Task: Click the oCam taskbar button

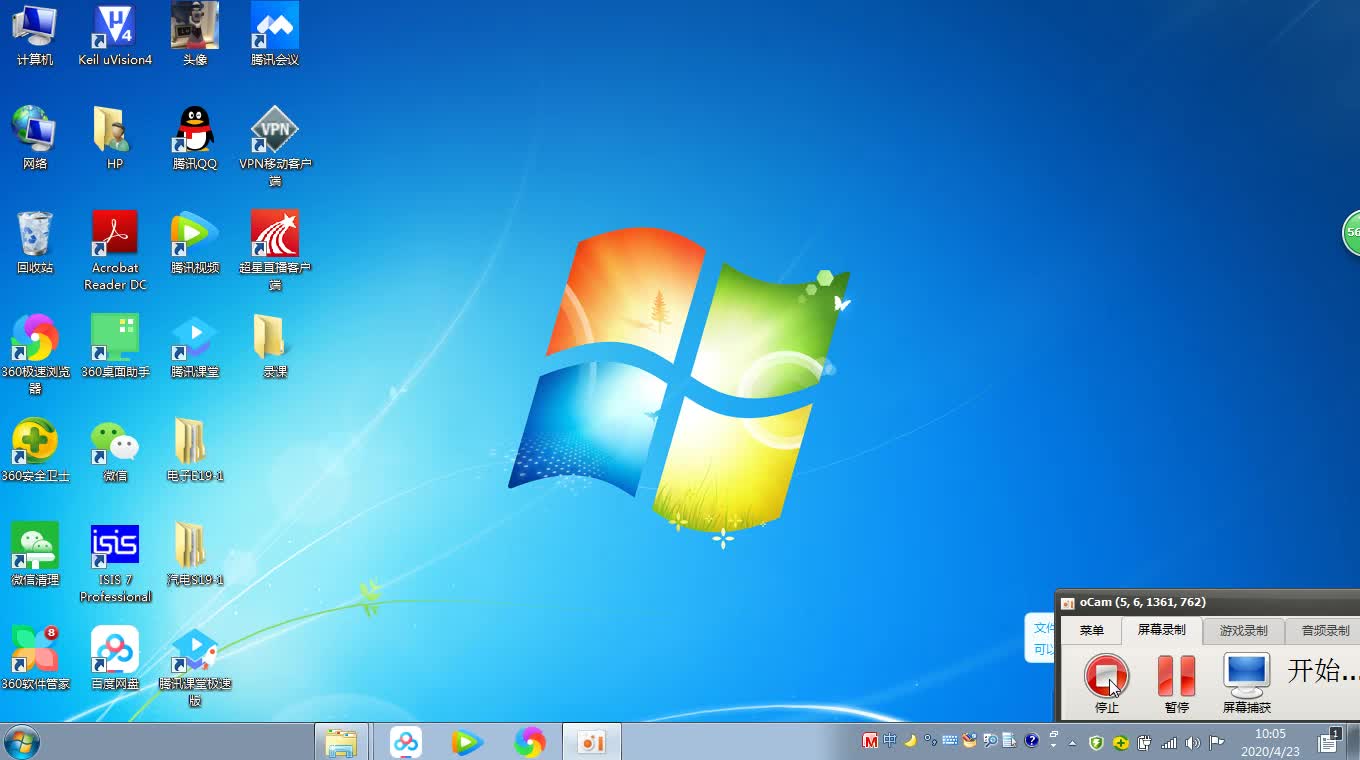Action: pyautogui.click(x=592, y=742)
